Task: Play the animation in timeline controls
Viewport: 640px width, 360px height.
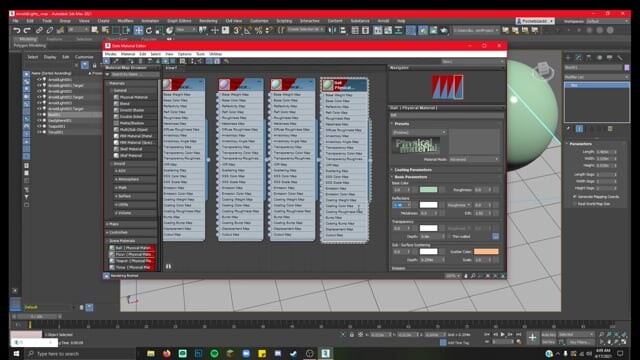Action: [502, 334]
